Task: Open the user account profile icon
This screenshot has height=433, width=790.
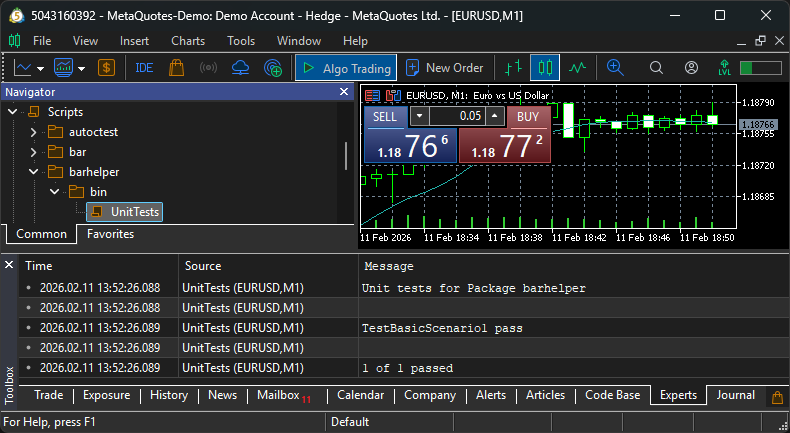Action: point(691,68)
